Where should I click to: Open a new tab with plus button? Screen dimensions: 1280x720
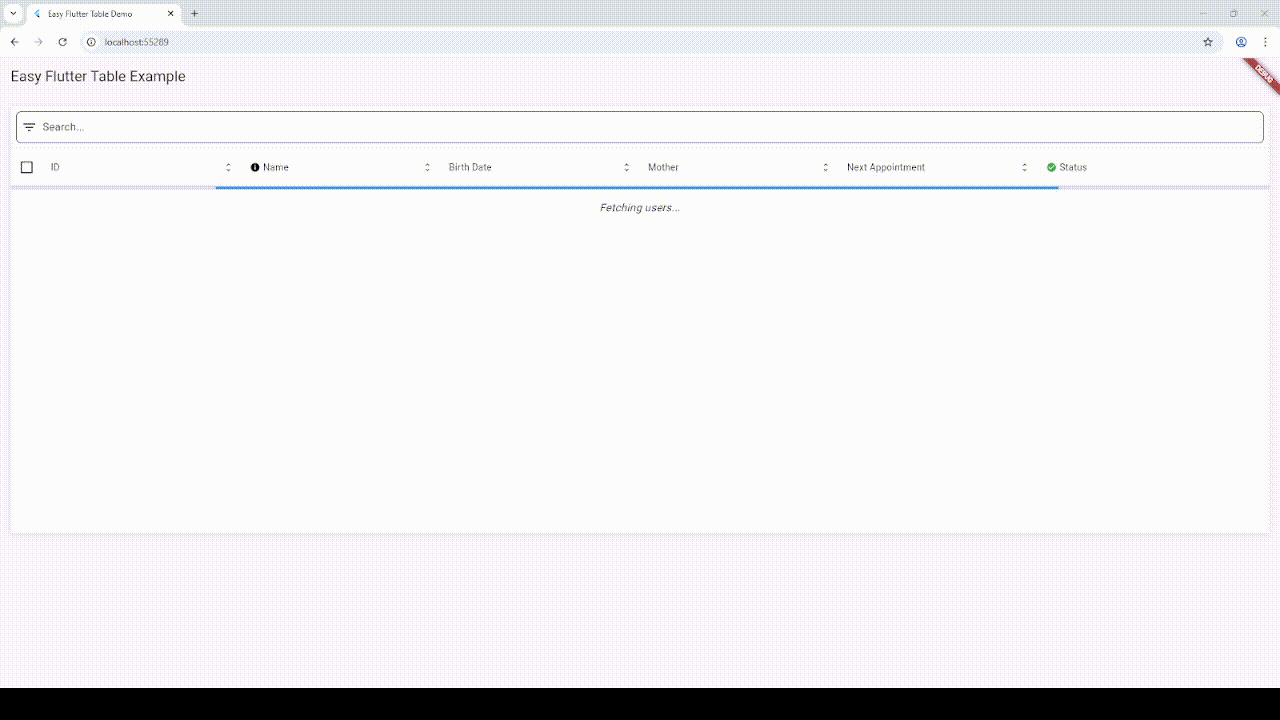click(194, 14)
